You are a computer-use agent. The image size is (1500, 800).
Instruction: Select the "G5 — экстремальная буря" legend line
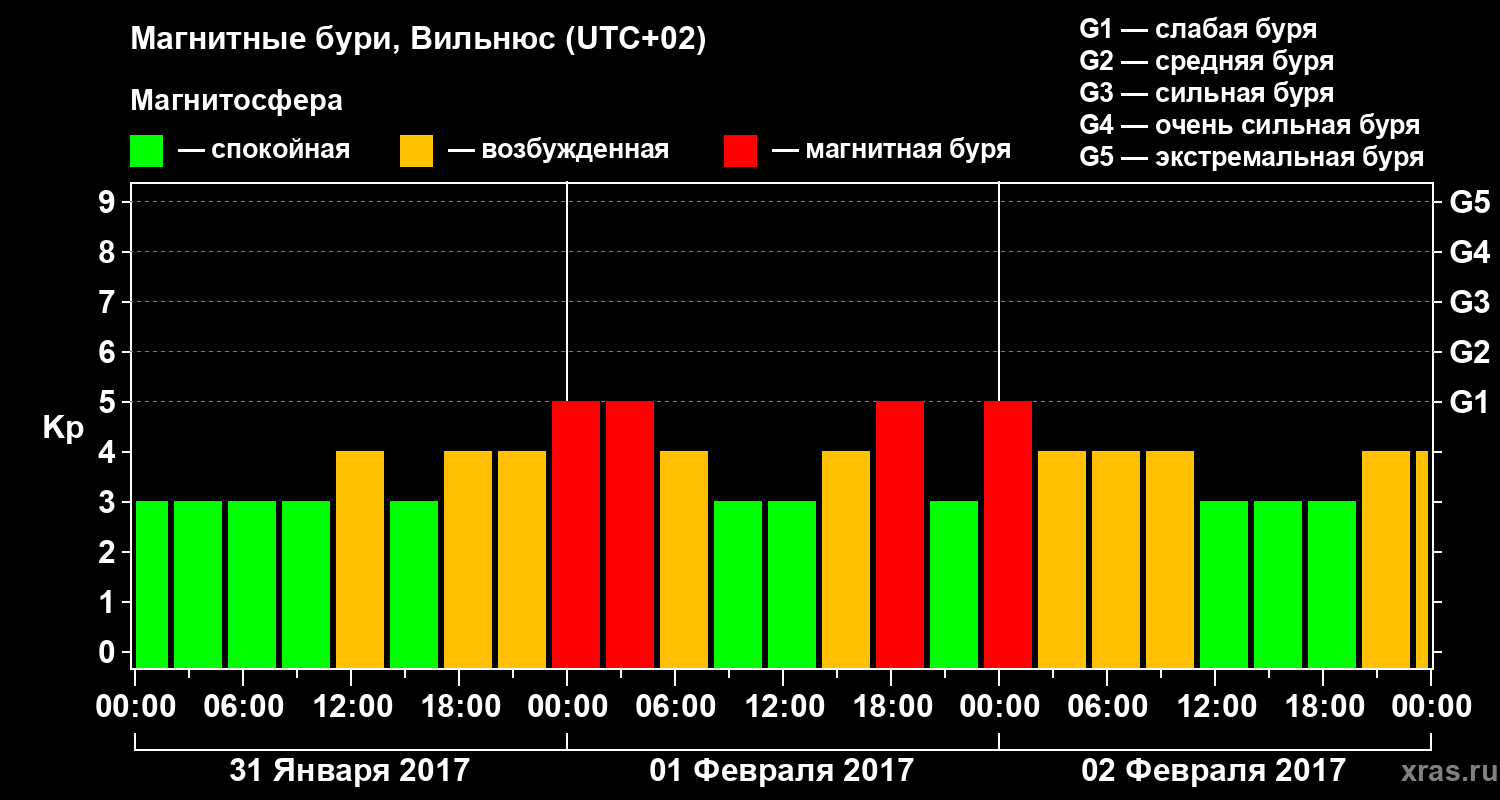tap(1252, 157)
